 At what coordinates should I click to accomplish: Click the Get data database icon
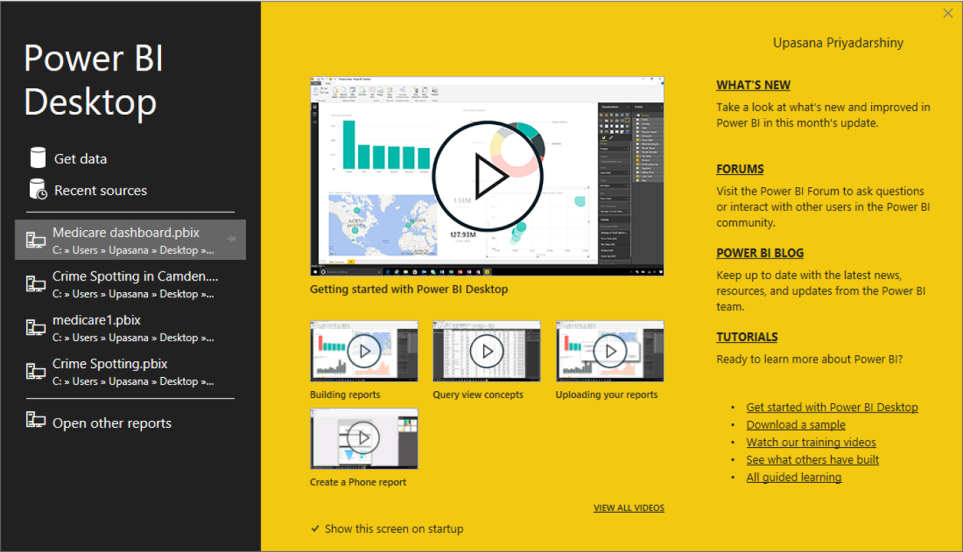[38, 158]
